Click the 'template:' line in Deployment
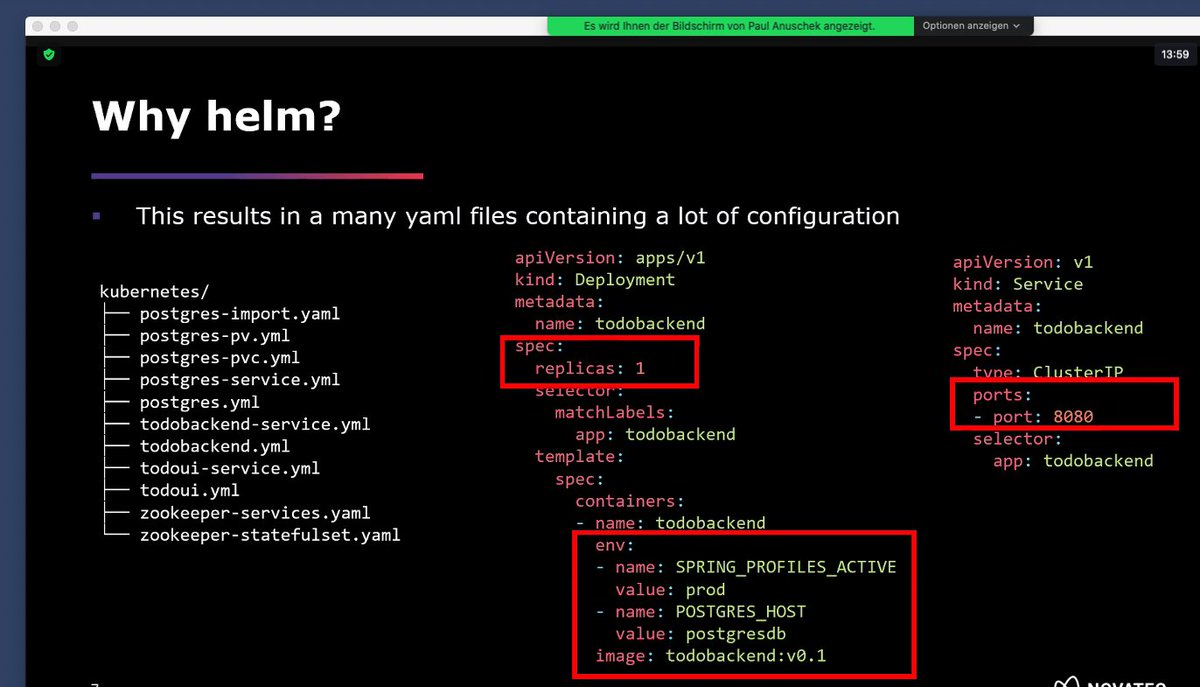Viewport: 1200px width, 687px height. point(579,456)
